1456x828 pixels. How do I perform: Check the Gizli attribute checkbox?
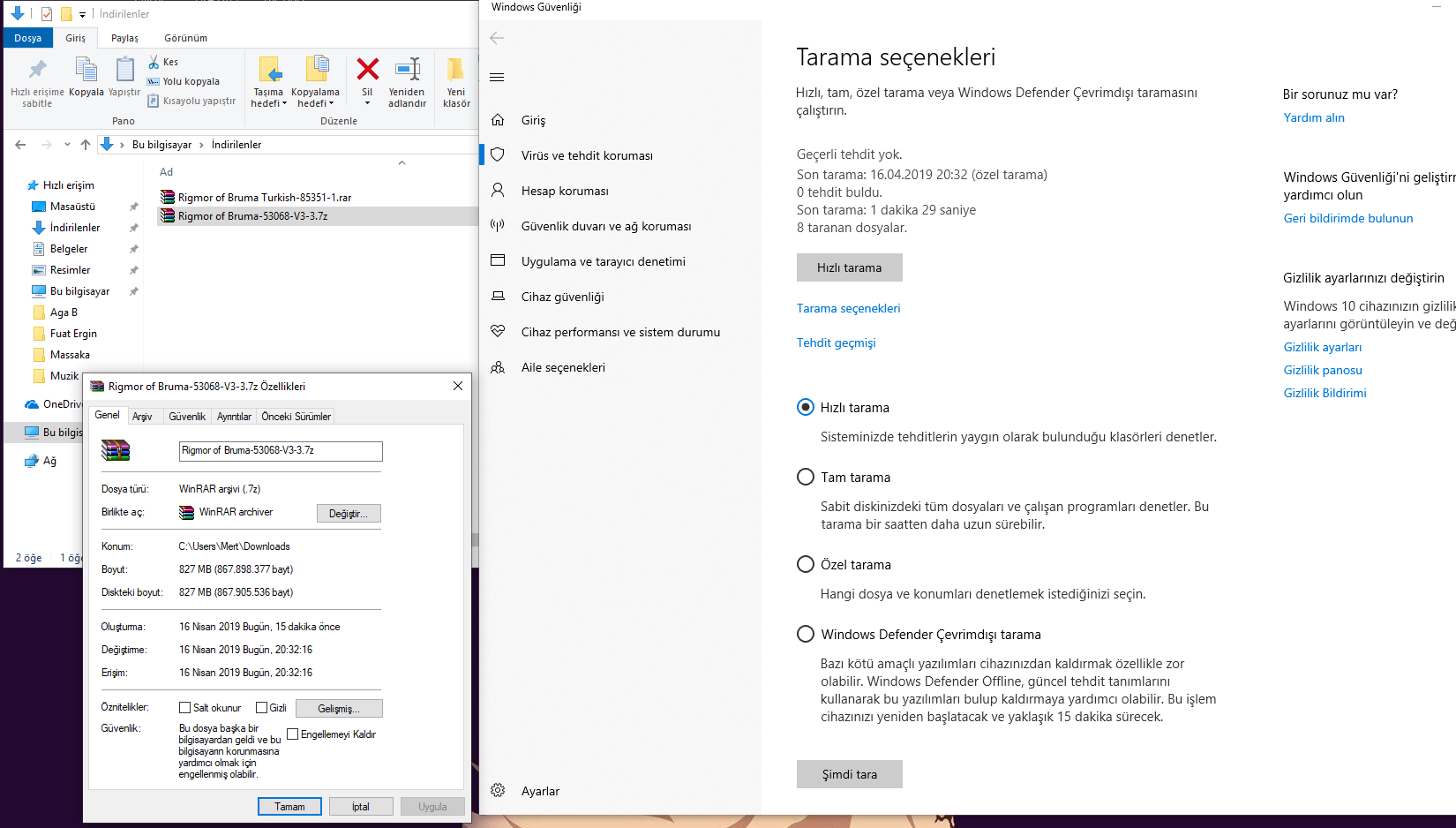point(261,708)
